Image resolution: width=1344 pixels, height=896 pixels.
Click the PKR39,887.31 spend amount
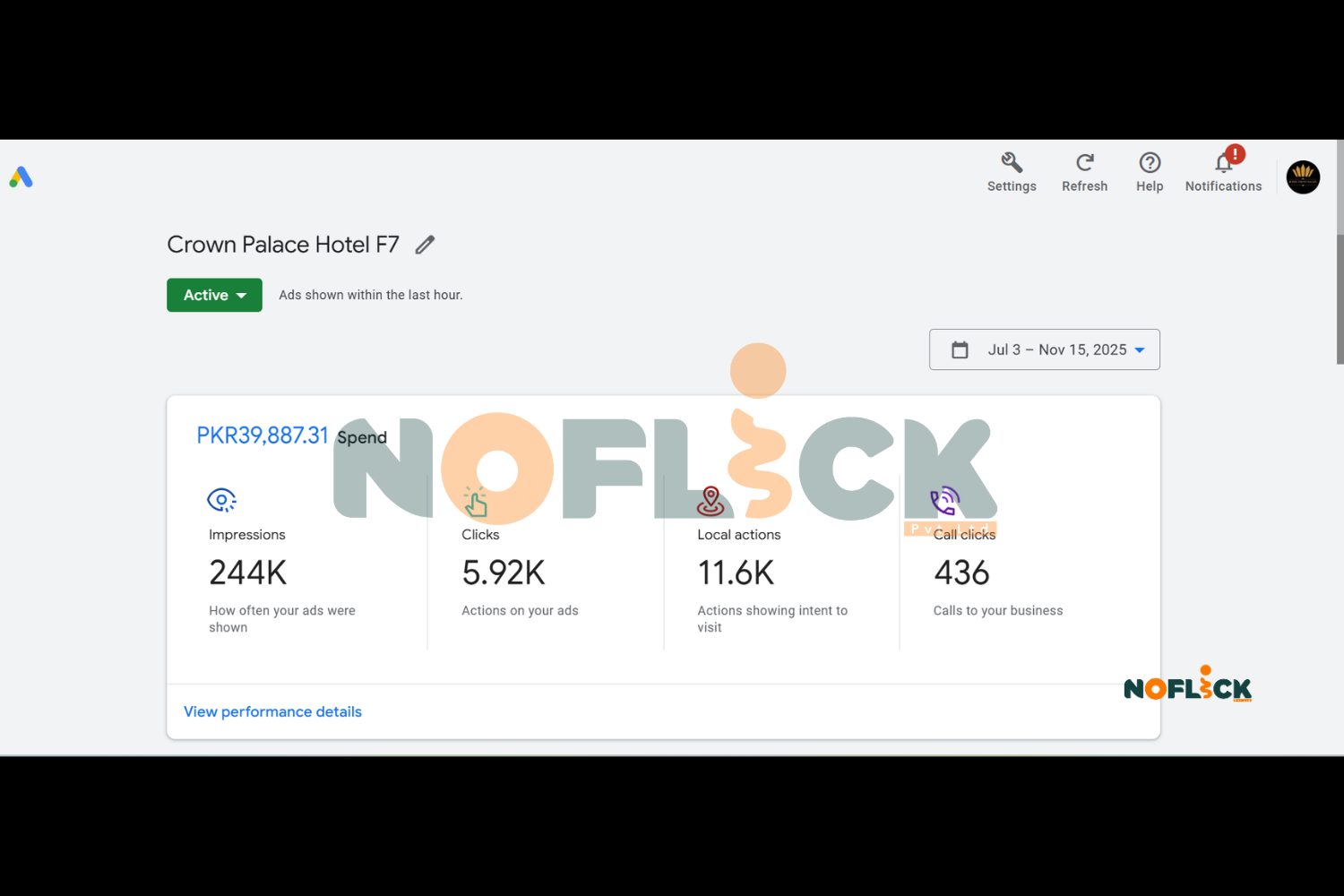click(x=263, y=435)
